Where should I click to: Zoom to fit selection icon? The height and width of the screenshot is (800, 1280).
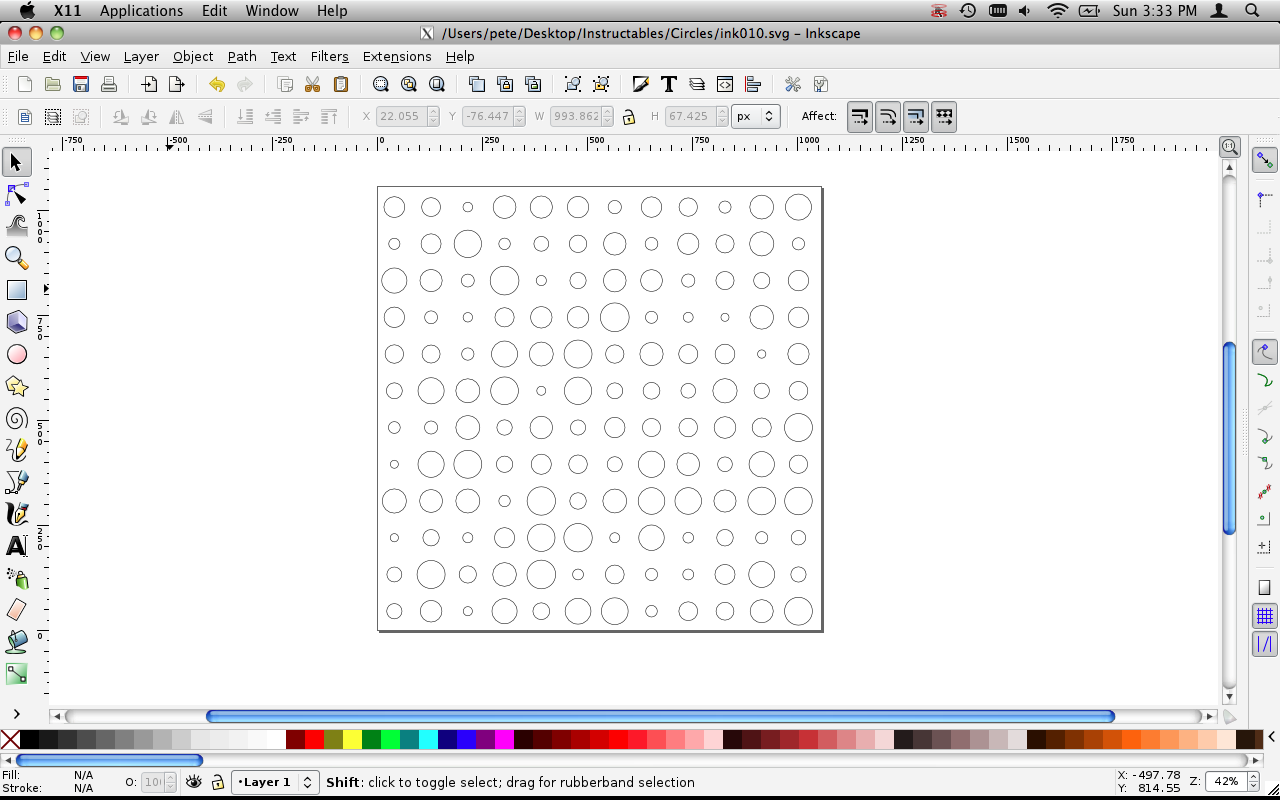point(381,84)
